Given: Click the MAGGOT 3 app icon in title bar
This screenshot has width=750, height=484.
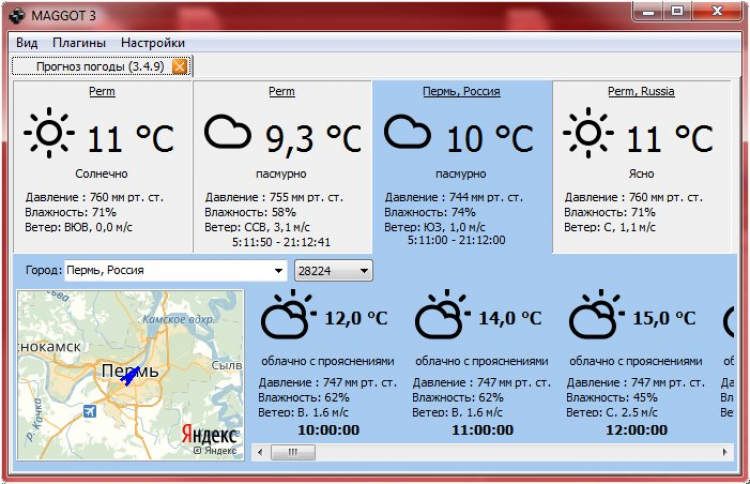Looking at the screenshot, I should [17, 15].
